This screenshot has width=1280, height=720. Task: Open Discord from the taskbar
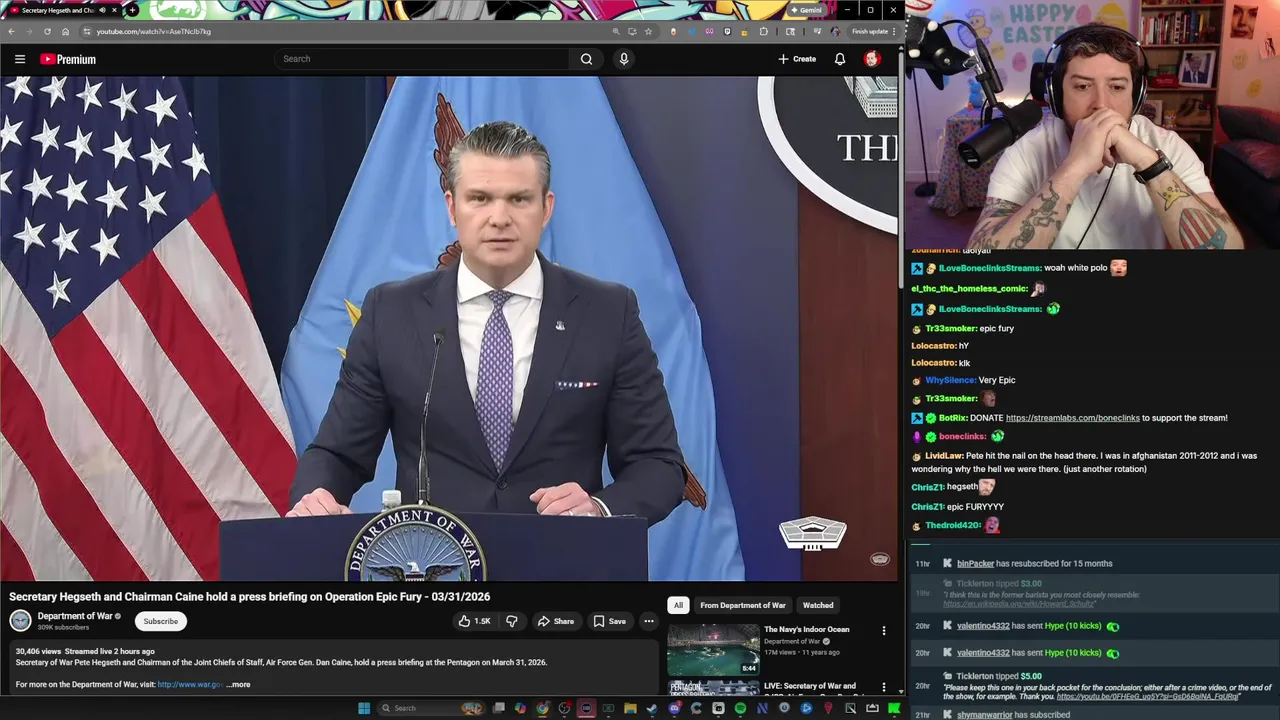[674, 708]
